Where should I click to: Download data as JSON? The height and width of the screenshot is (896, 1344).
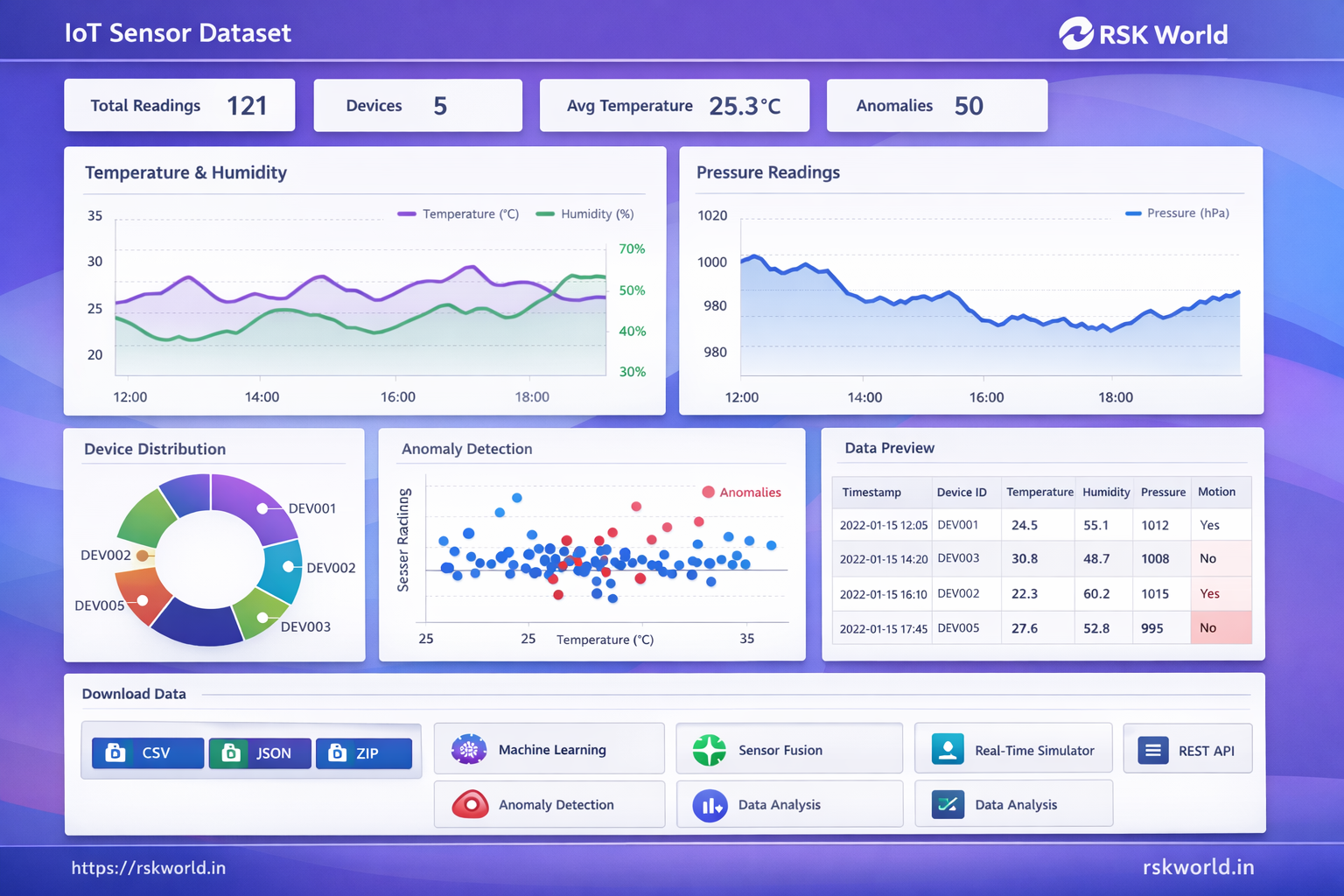(x=260, y=752)
